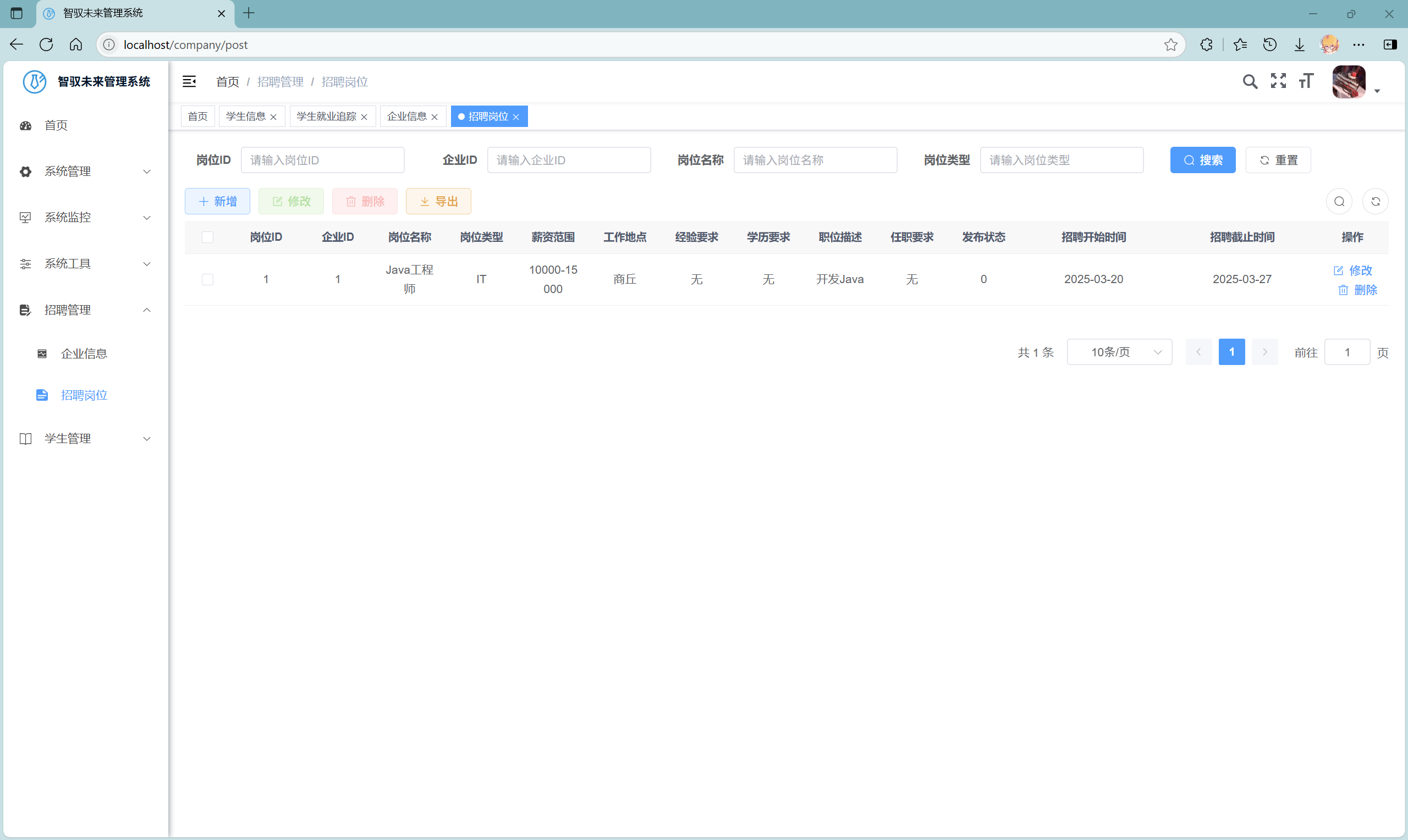Screen dimensions: 1408x840
Task: Toggle the select-all checkbox in table header
Action: [208, 237]
